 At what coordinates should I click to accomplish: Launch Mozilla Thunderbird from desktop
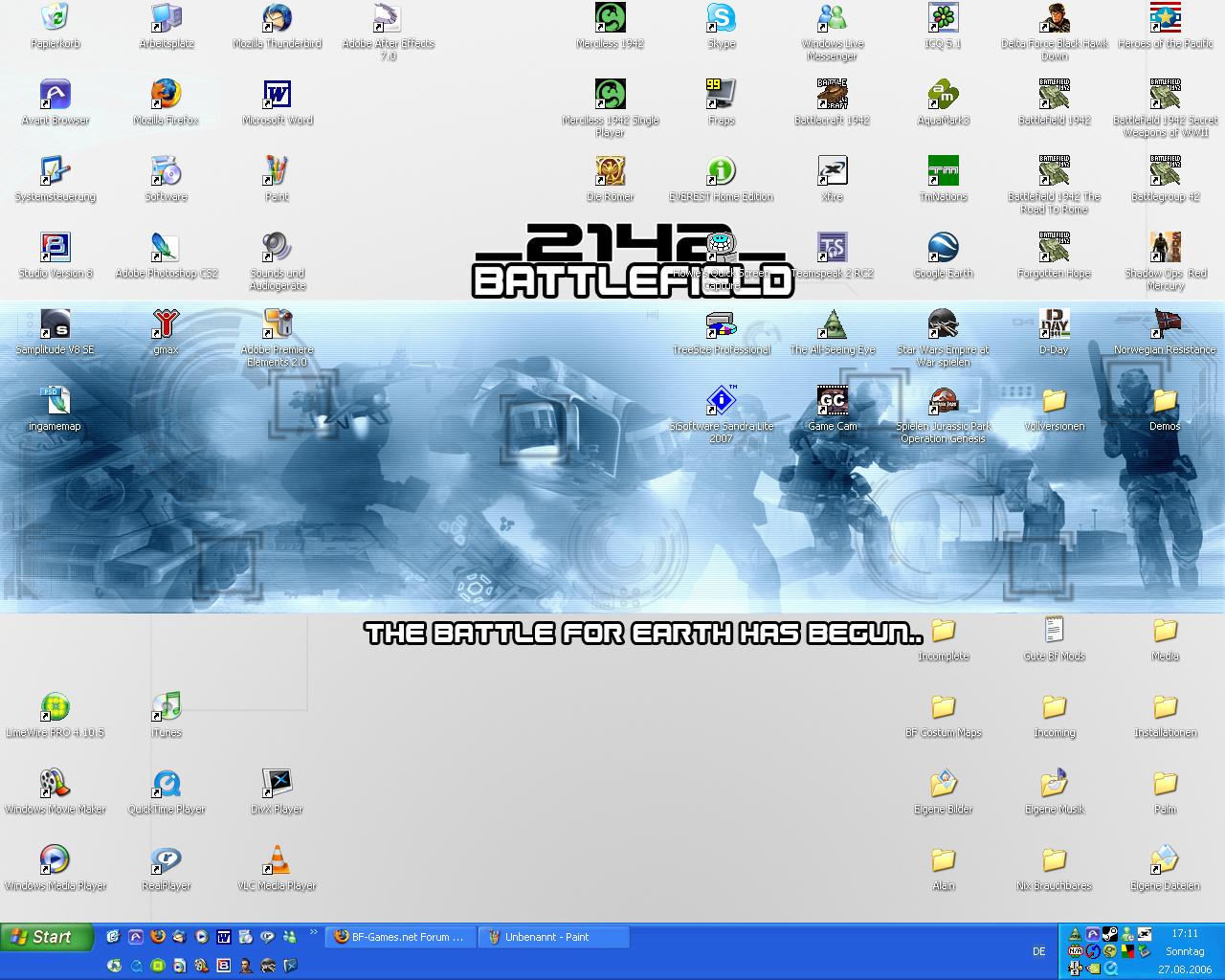[278, 17]
